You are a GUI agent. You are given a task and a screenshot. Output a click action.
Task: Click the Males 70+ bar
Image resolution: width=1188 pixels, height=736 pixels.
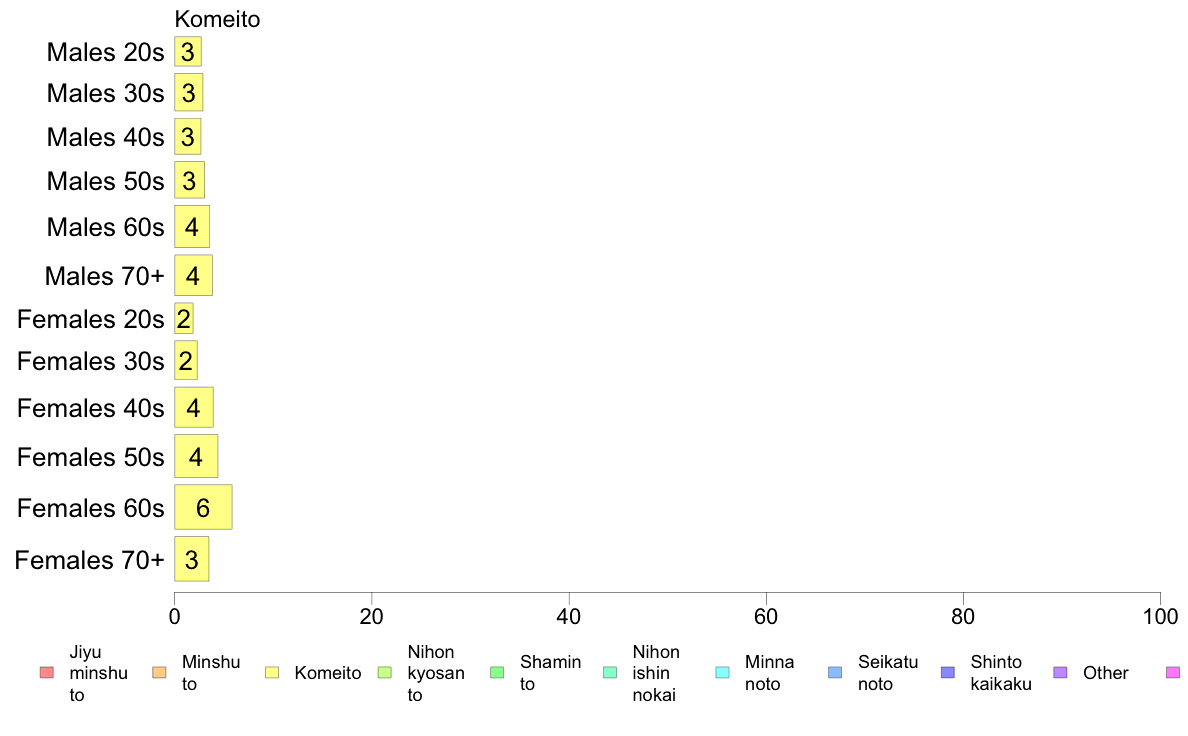(x=193, y=275)
